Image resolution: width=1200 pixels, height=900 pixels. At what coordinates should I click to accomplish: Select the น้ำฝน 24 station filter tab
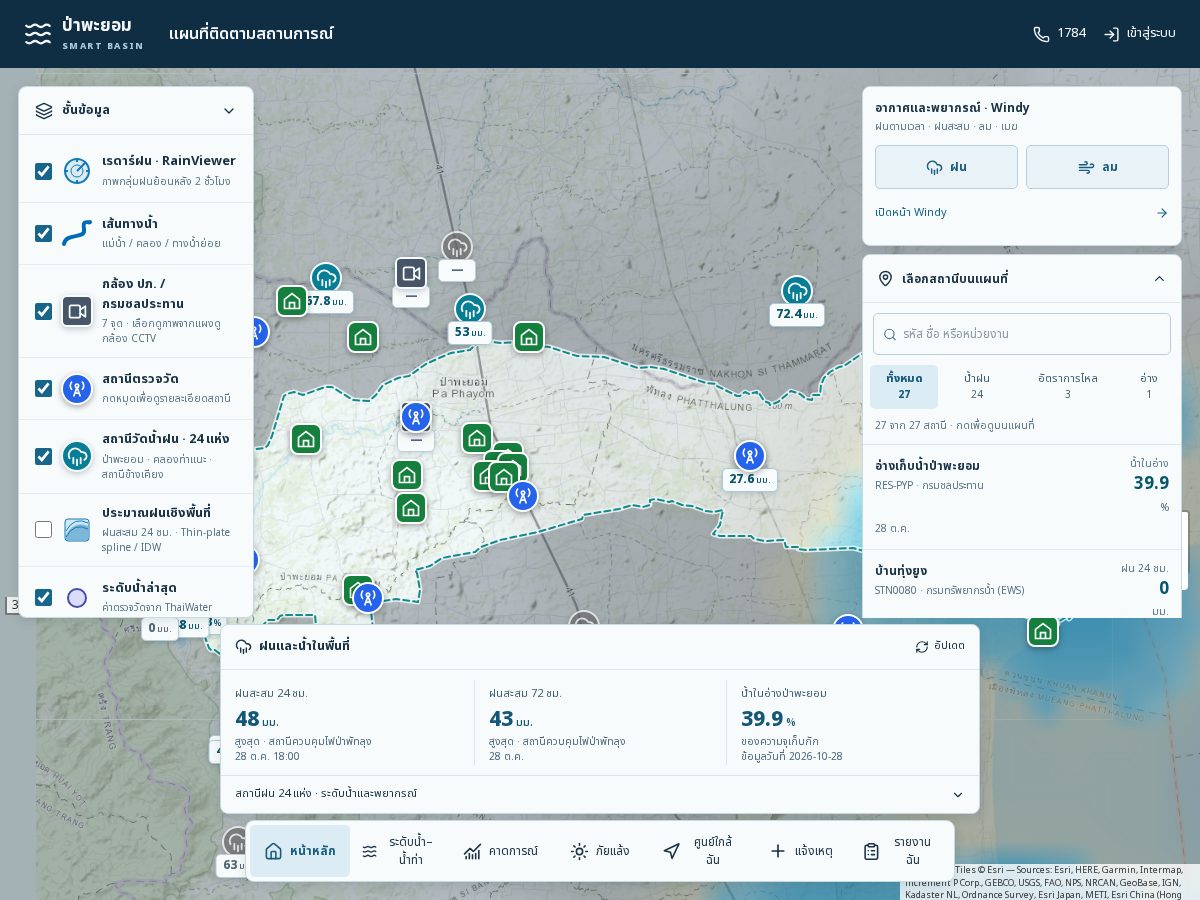[x=977, y=387]
